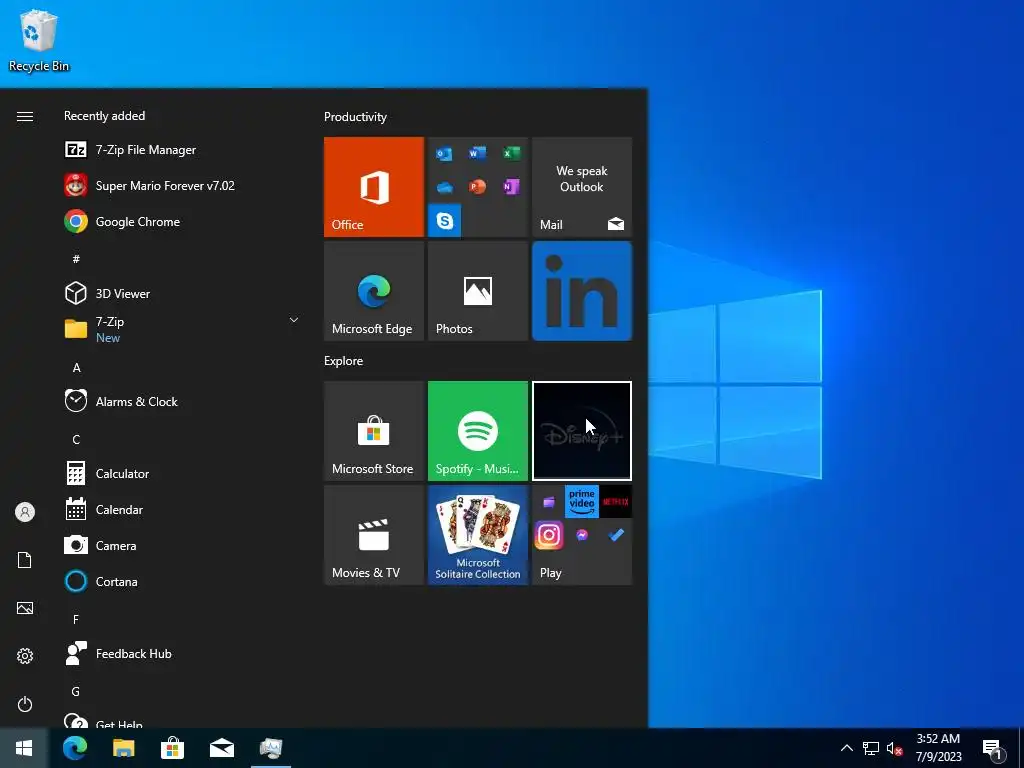Open Feedback Hub app
This screenshot has height=768, width=1024.
[183, 653]
